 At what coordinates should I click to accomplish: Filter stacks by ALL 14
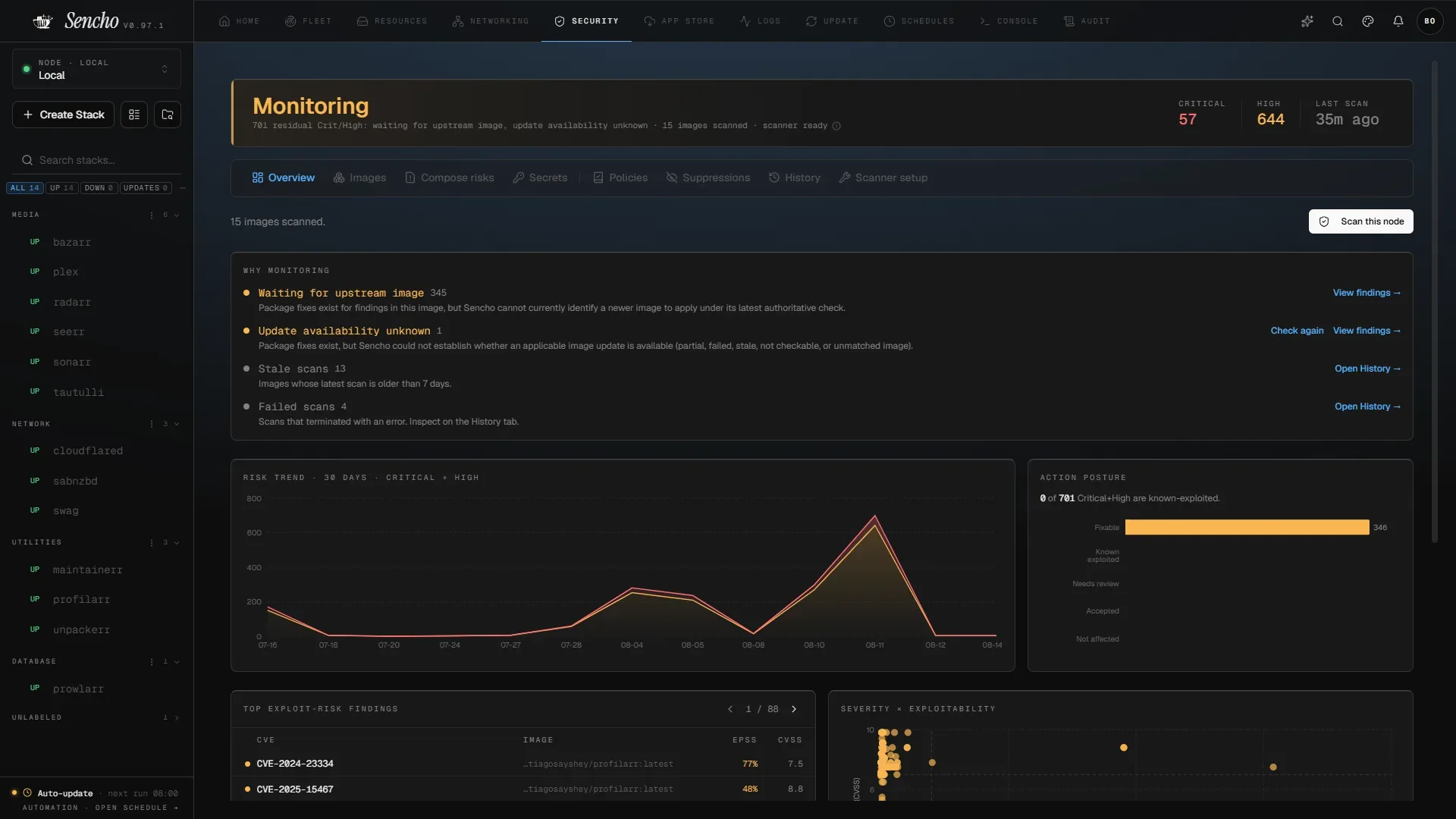coord(25,188)
